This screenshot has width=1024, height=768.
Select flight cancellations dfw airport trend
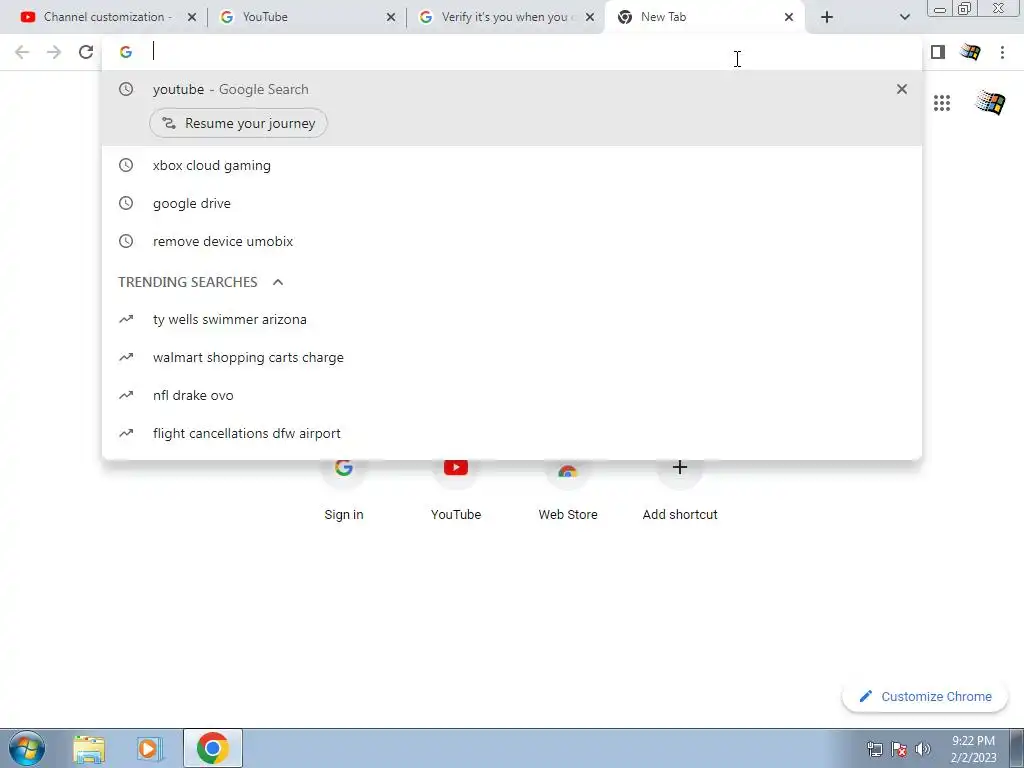pos(512,433)
